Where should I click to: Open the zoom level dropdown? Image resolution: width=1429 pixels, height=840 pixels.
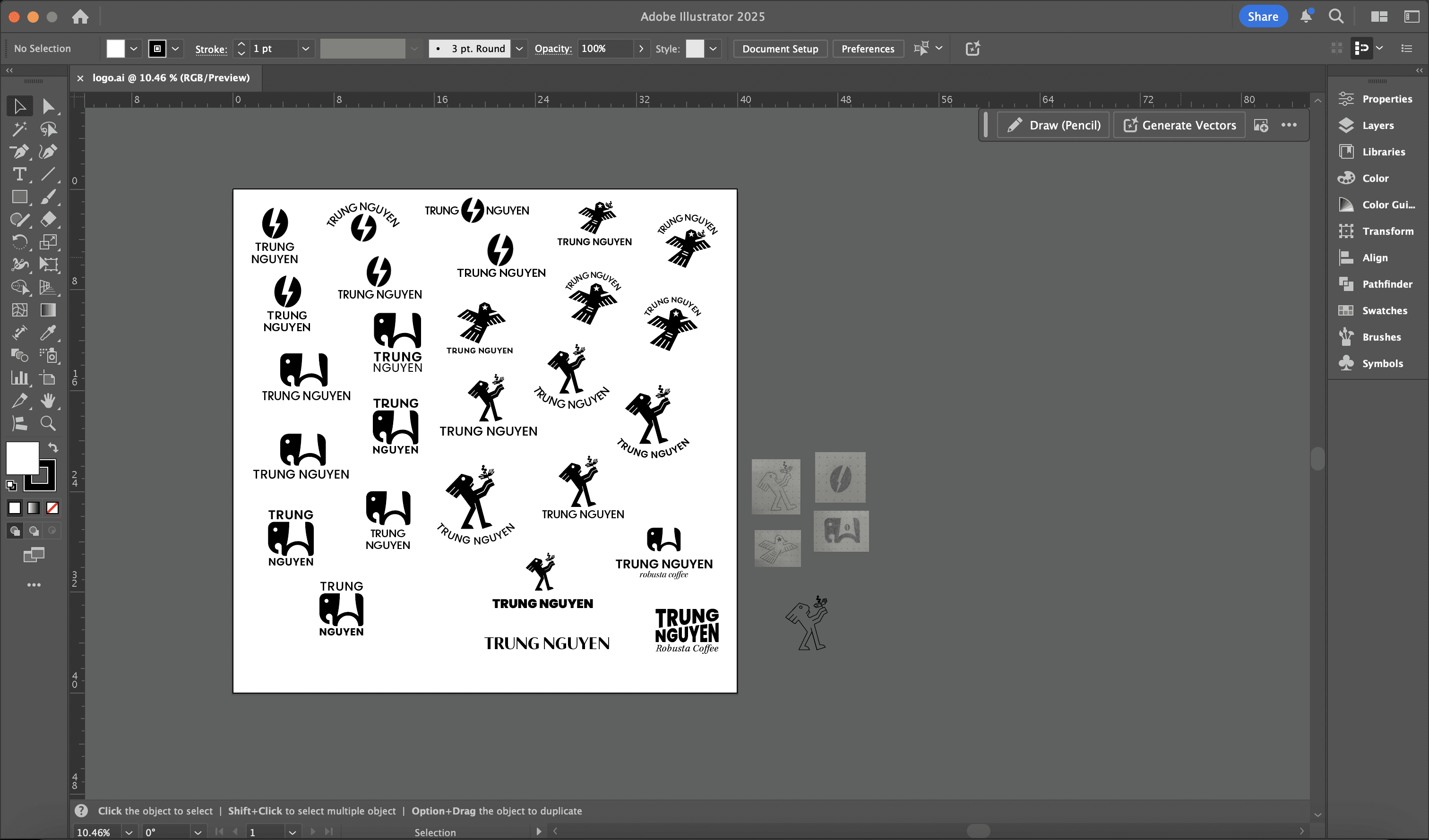point(129,832)
